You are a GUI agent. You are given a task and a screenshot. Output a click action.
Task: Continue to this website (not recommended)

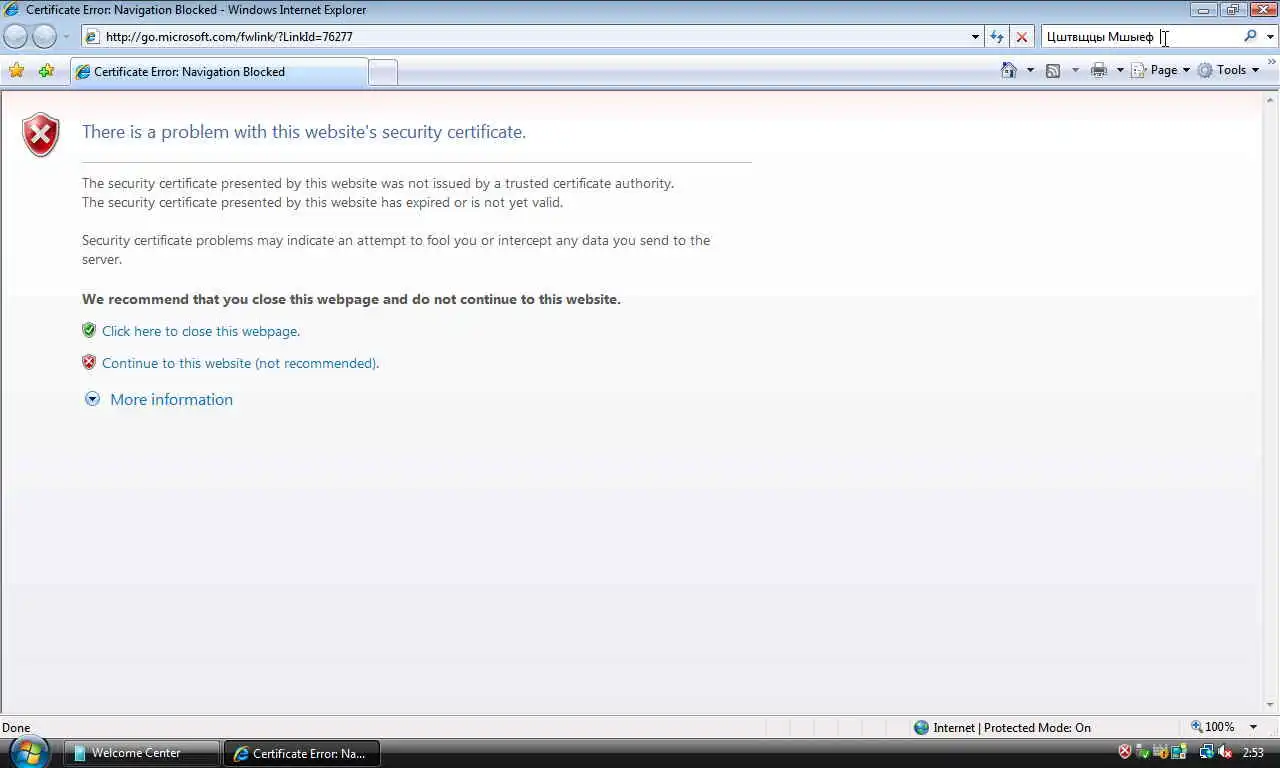tap(240, 363)
